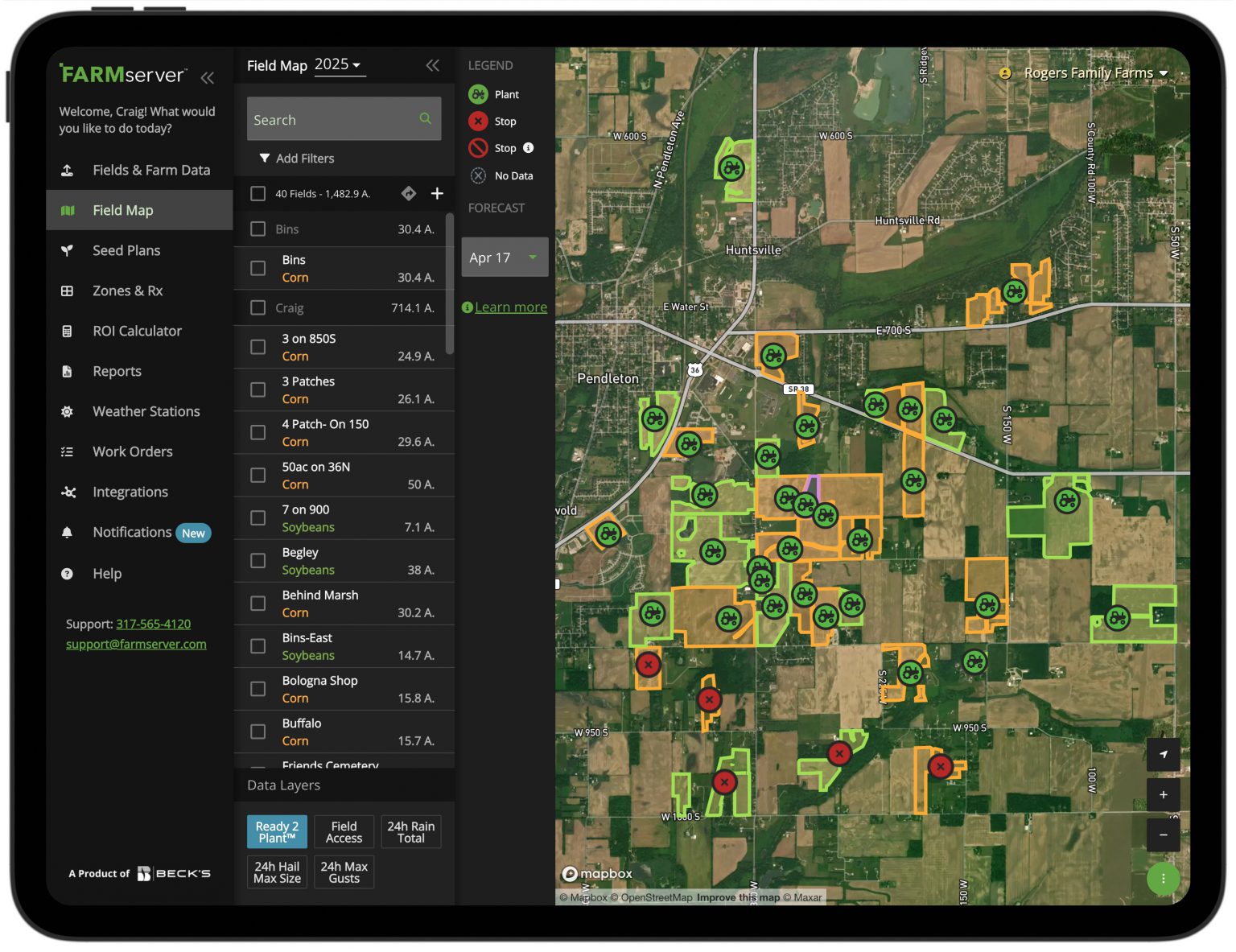Click the Help question mark icon
This screenshot has width=1236, height=952.
coord(68,573)
